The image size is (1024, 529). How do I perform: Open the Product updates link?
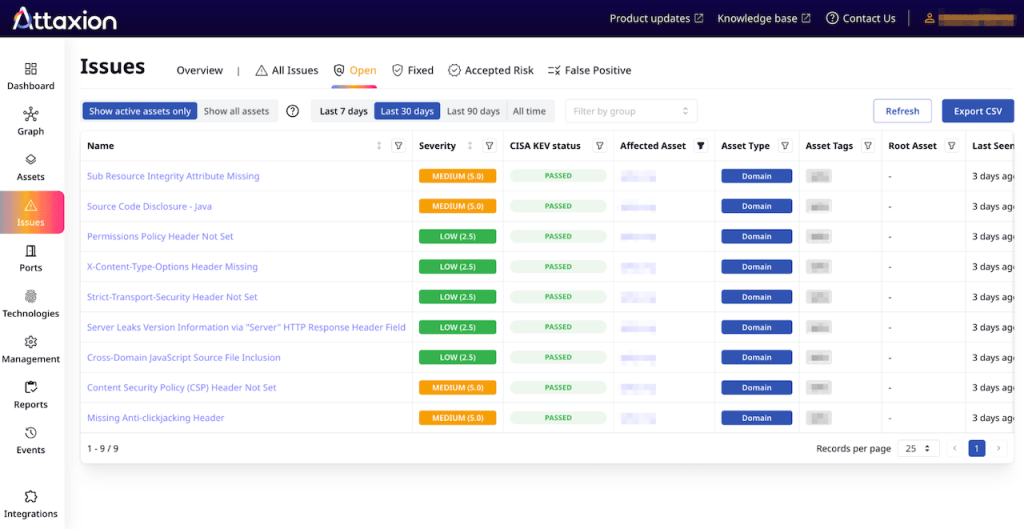tap(656, 18)
